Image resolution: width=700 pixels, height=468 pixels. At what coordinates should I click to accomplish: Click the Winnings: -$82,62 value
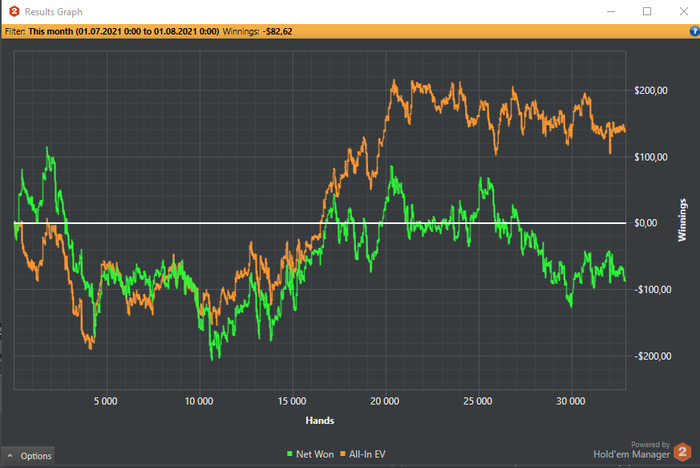258,31
